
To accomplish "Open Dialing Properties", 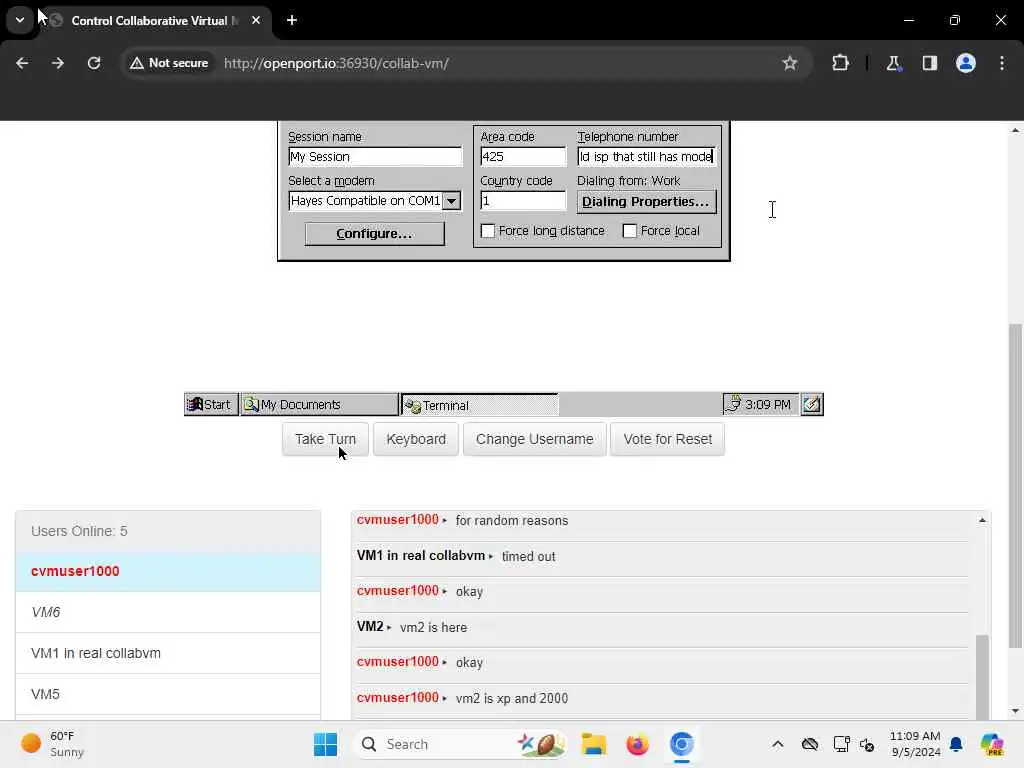I will click(x=646, y=202).
